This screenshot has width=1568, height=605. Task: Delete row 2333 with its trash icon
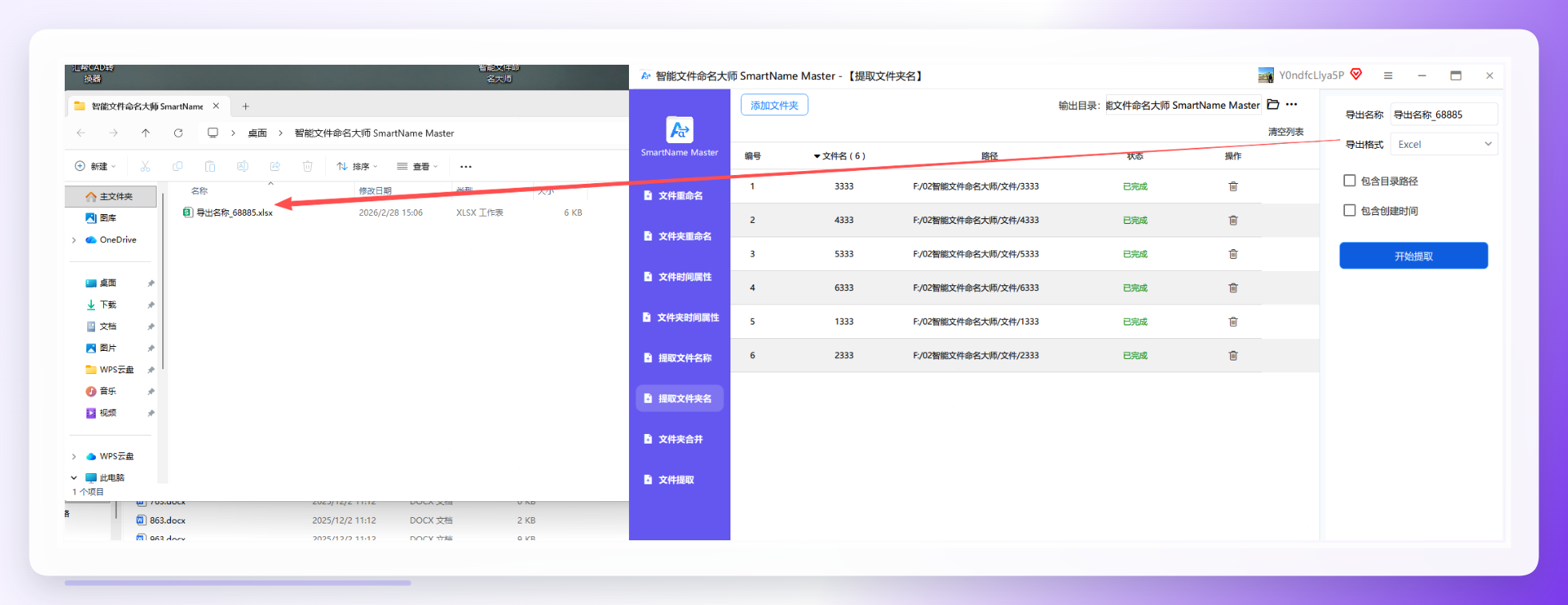1233,356
